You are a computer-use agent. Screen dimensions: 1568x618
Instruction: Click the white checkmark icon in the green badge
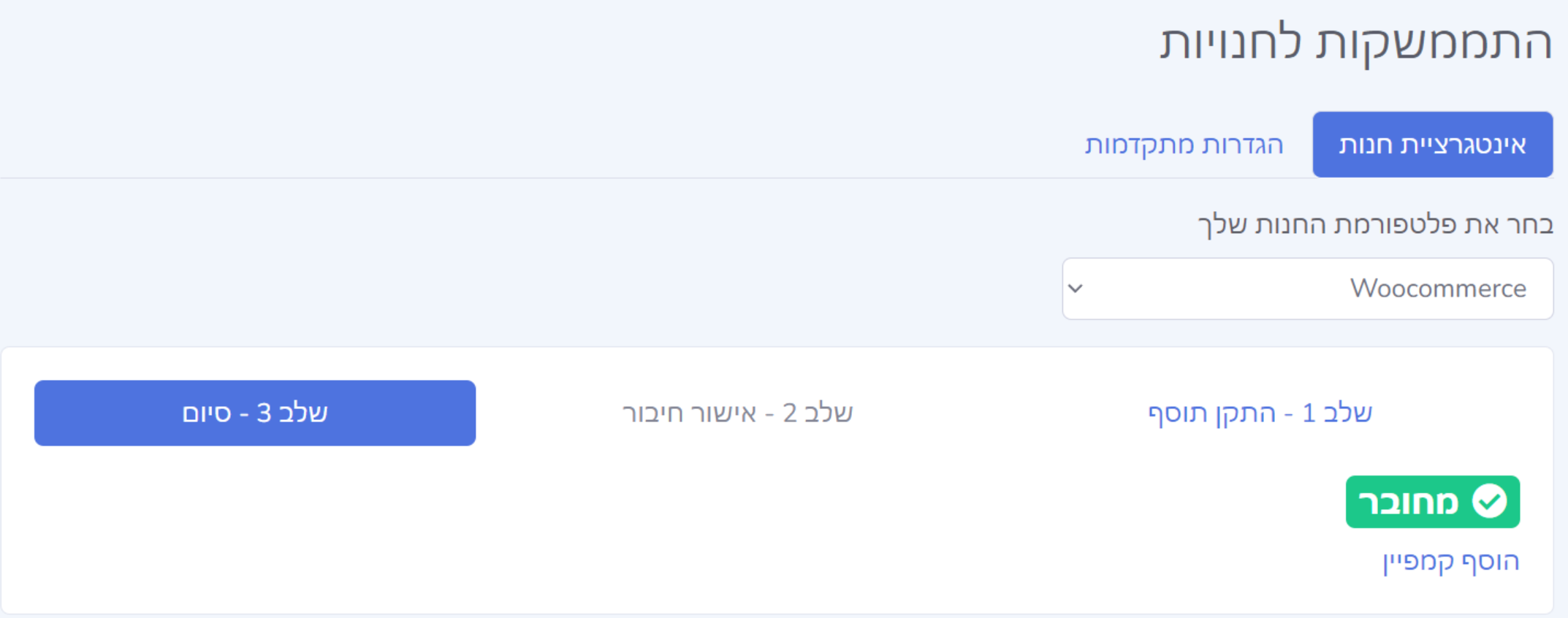[x=1489, y=502]
